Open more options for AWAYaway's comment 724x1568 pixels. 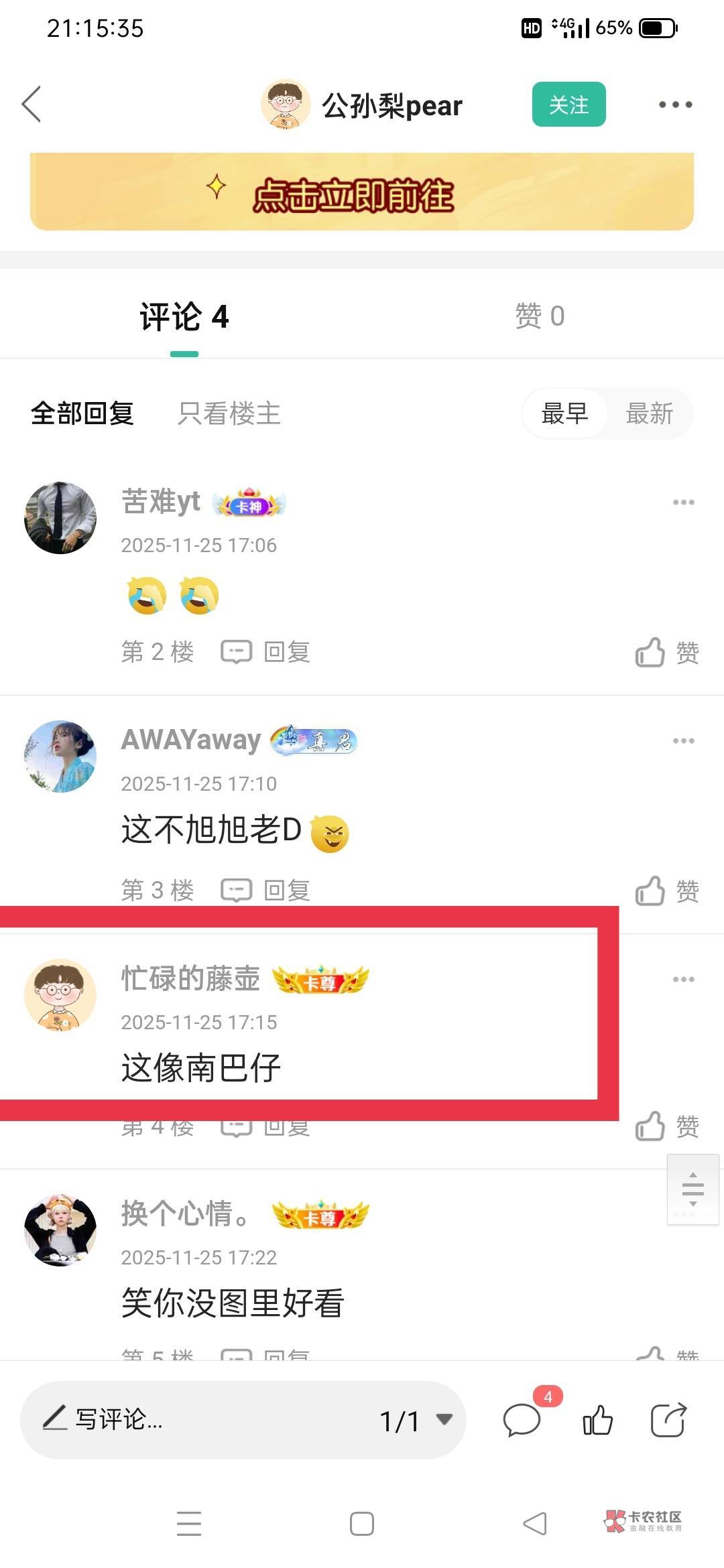pos(683,740)
